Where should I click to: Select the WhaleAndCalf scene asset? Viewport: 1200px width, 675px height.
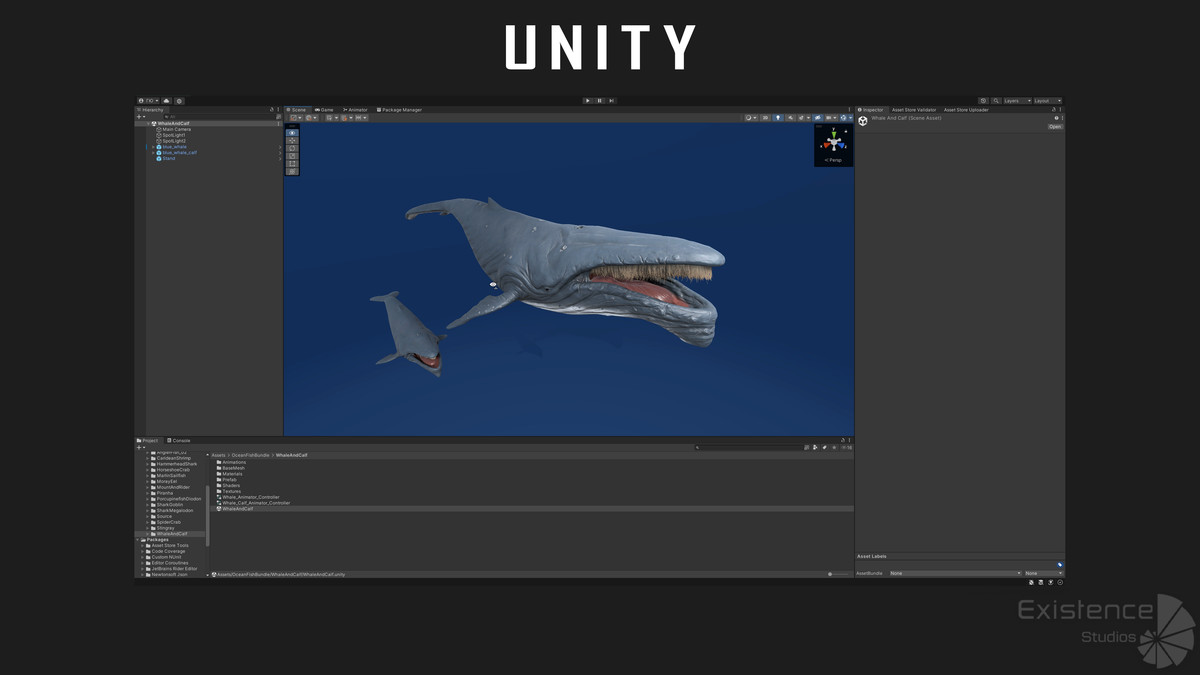pos(237,508)
